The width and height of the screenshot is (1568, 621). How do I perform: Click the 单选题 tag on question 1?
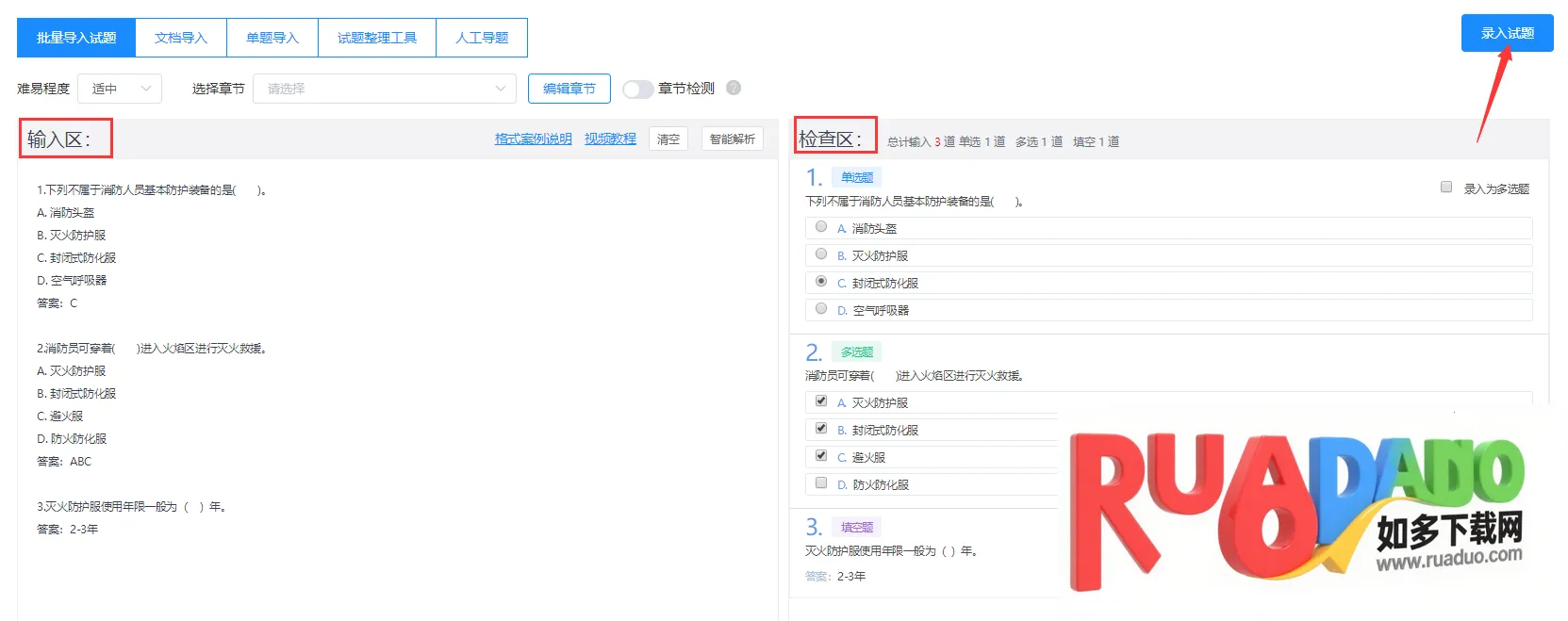tap(857, 177)
